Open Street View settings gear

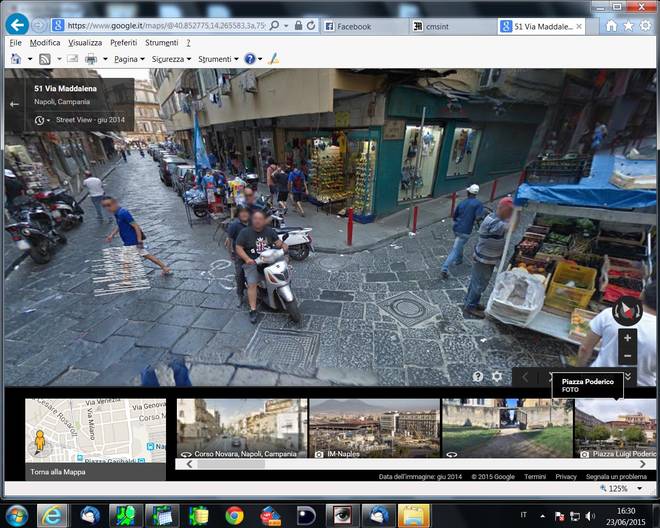(x=497, y=377)
